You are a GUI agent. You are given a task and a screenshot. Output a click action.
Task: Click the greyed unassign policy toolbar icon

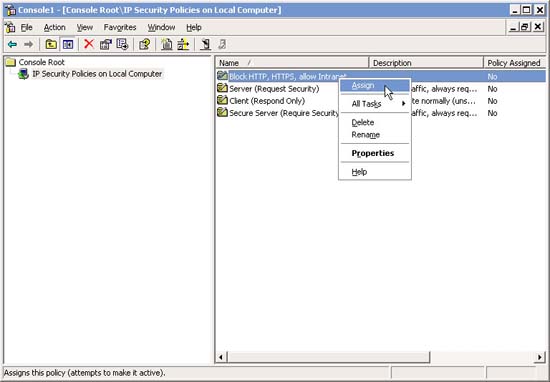pos(222,45)
